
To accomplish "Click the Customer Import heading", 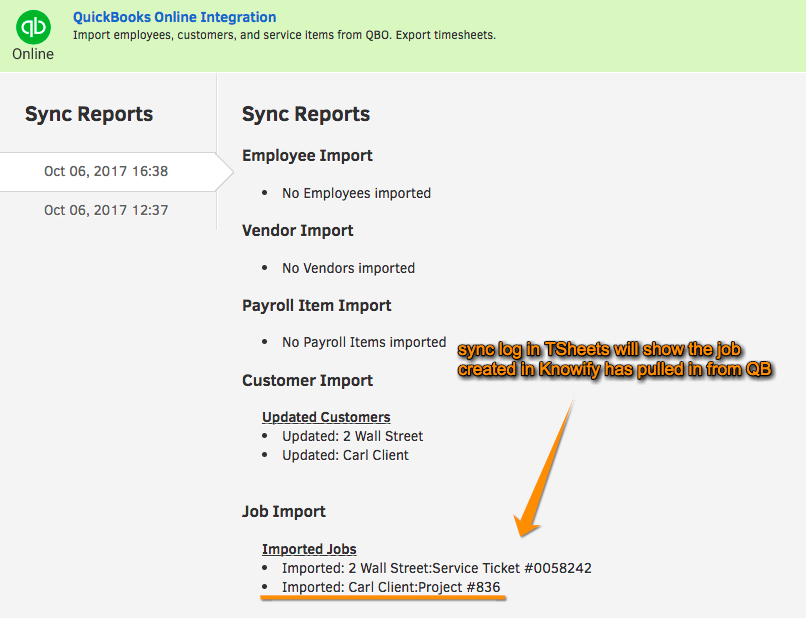I will pyautogui.click(x=307, y=380).
